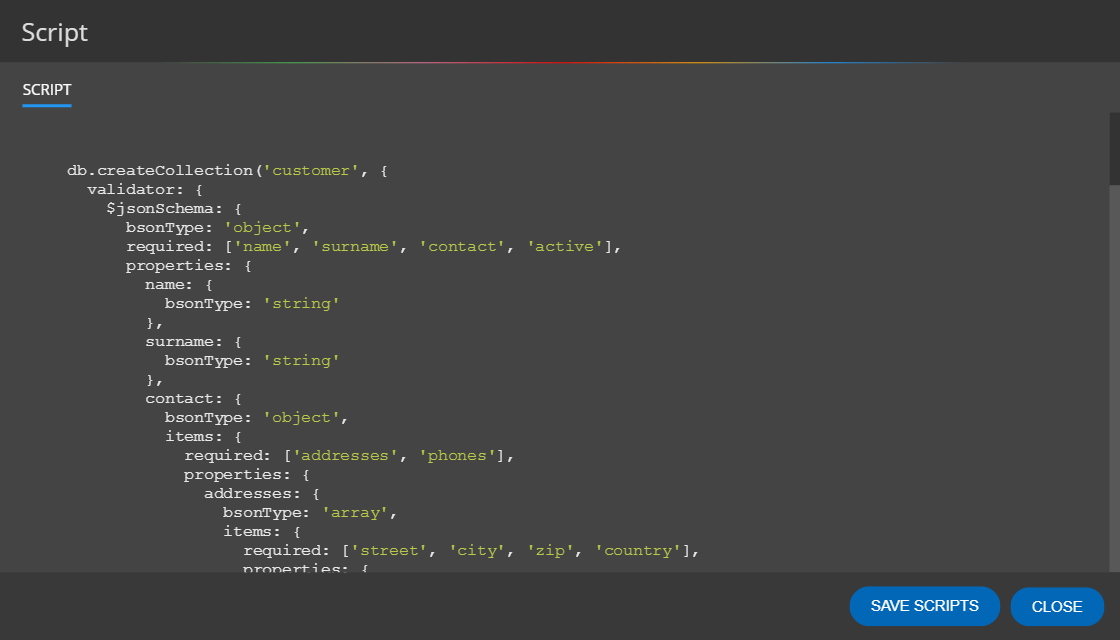The height and width of the screenshot is (640, 1120).
Task: Click the CLOSE button
Action: pyautogui.click(x=1056, y=606)
